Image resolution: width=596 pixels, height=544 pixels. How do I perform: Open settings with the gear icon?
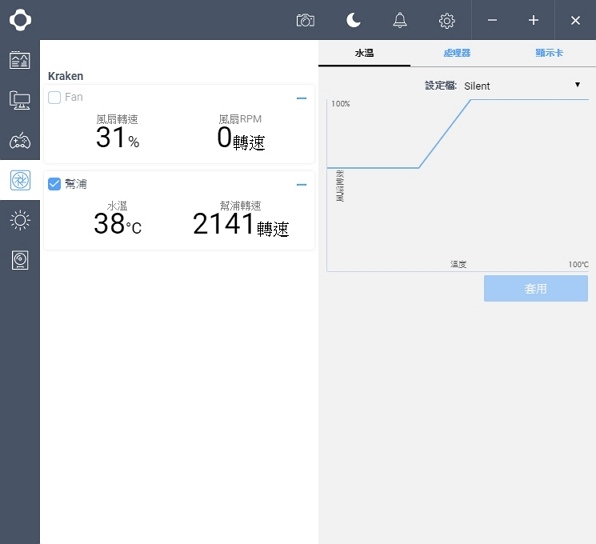(447, 21)
